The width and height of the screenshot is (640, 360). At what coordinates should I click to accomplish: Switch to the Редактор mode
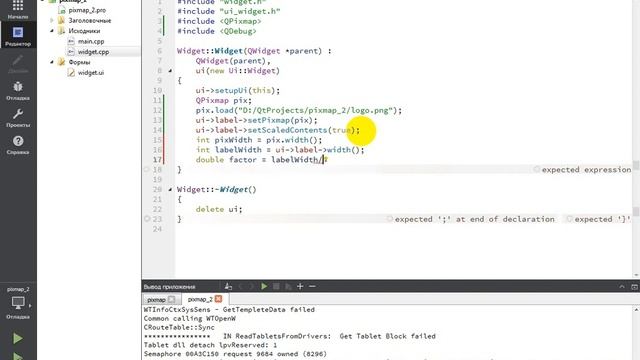[x=18, y=36]
